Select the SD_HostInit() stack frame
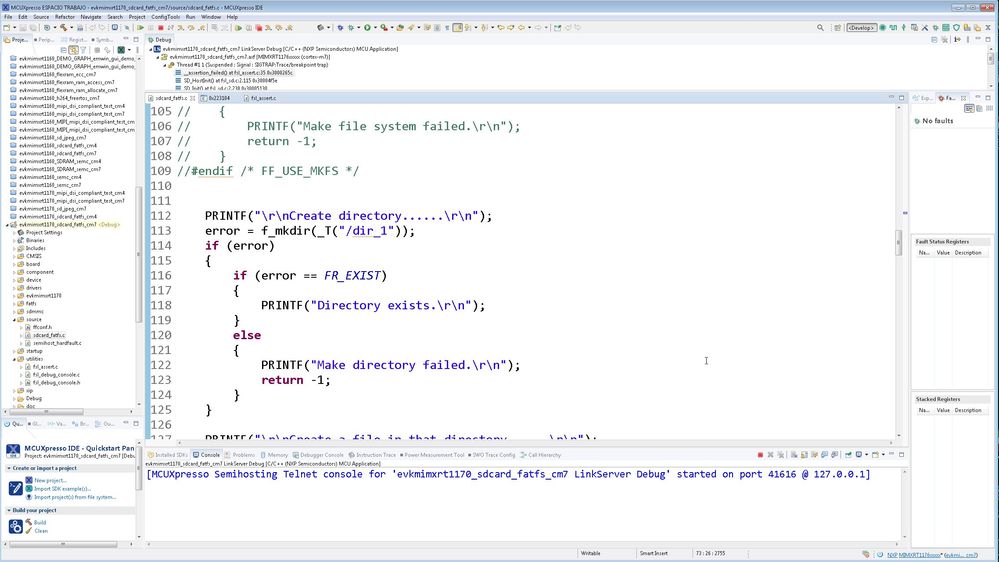 (230, 81)
